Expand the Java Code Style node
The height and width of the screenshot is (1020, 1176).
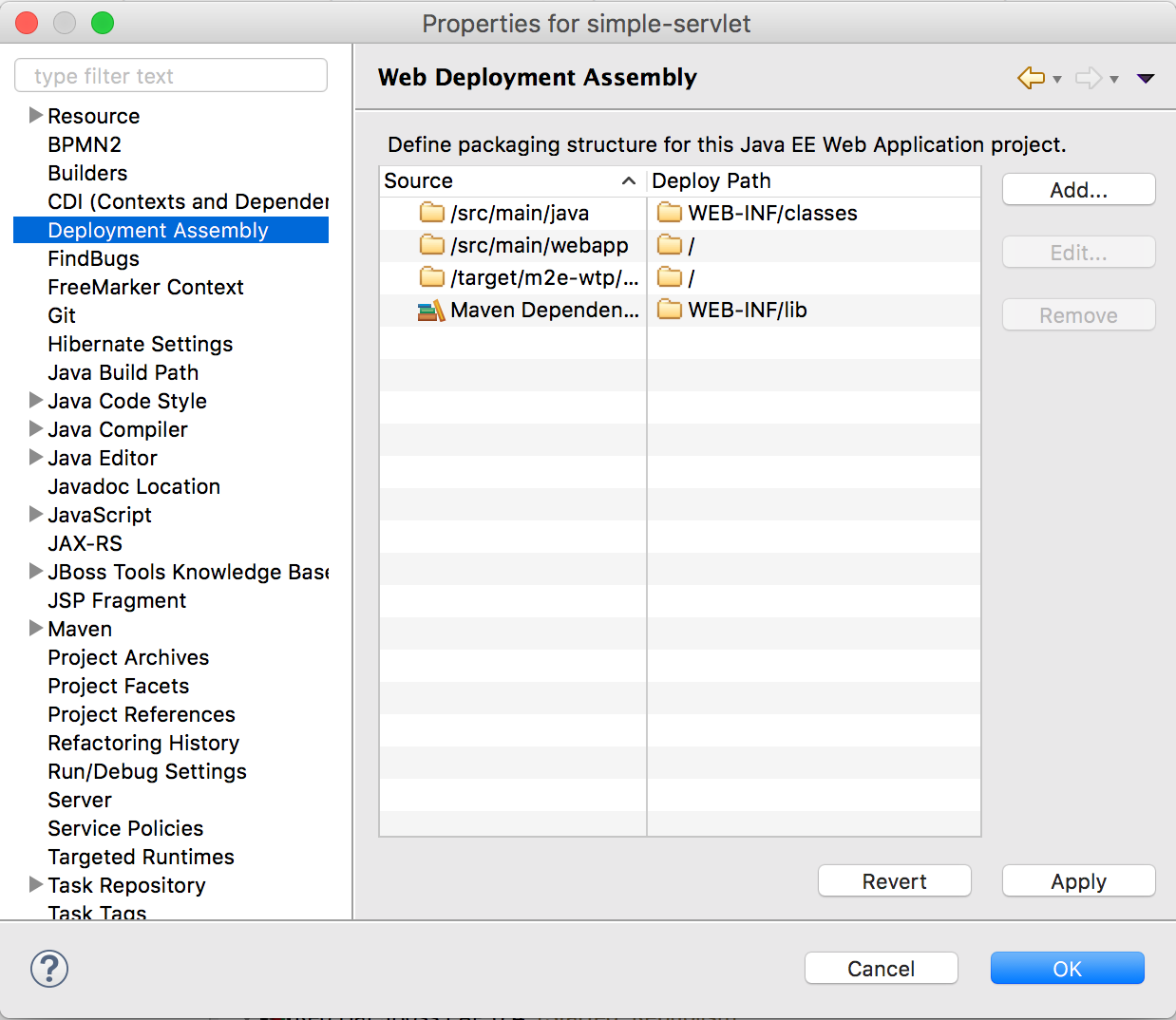[x=36, y=400]
